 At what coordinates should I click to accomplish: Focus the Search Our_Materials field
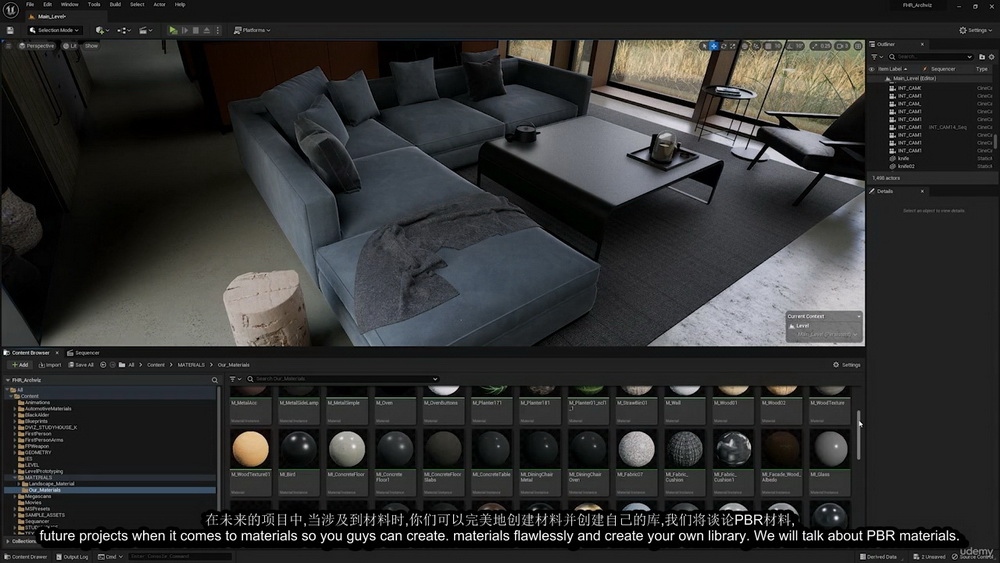pos(342,379)
